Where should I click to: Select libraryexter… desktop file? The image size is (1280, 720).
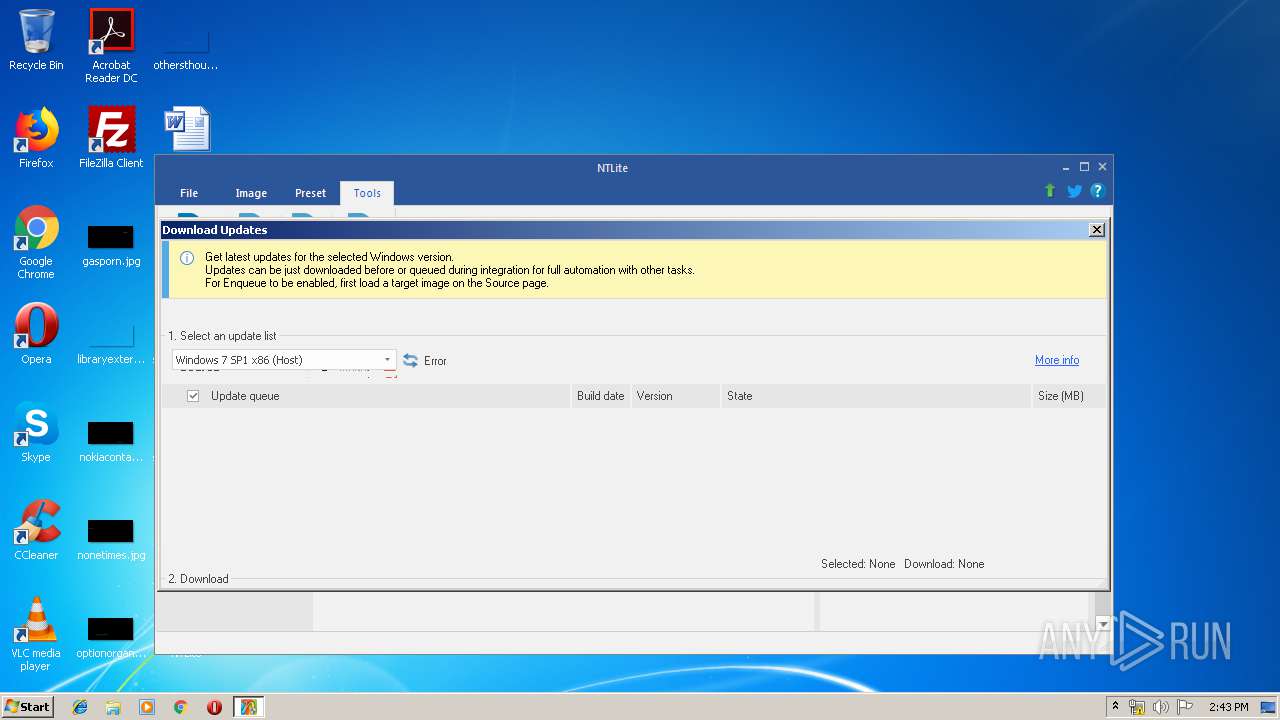click(111, 345)
